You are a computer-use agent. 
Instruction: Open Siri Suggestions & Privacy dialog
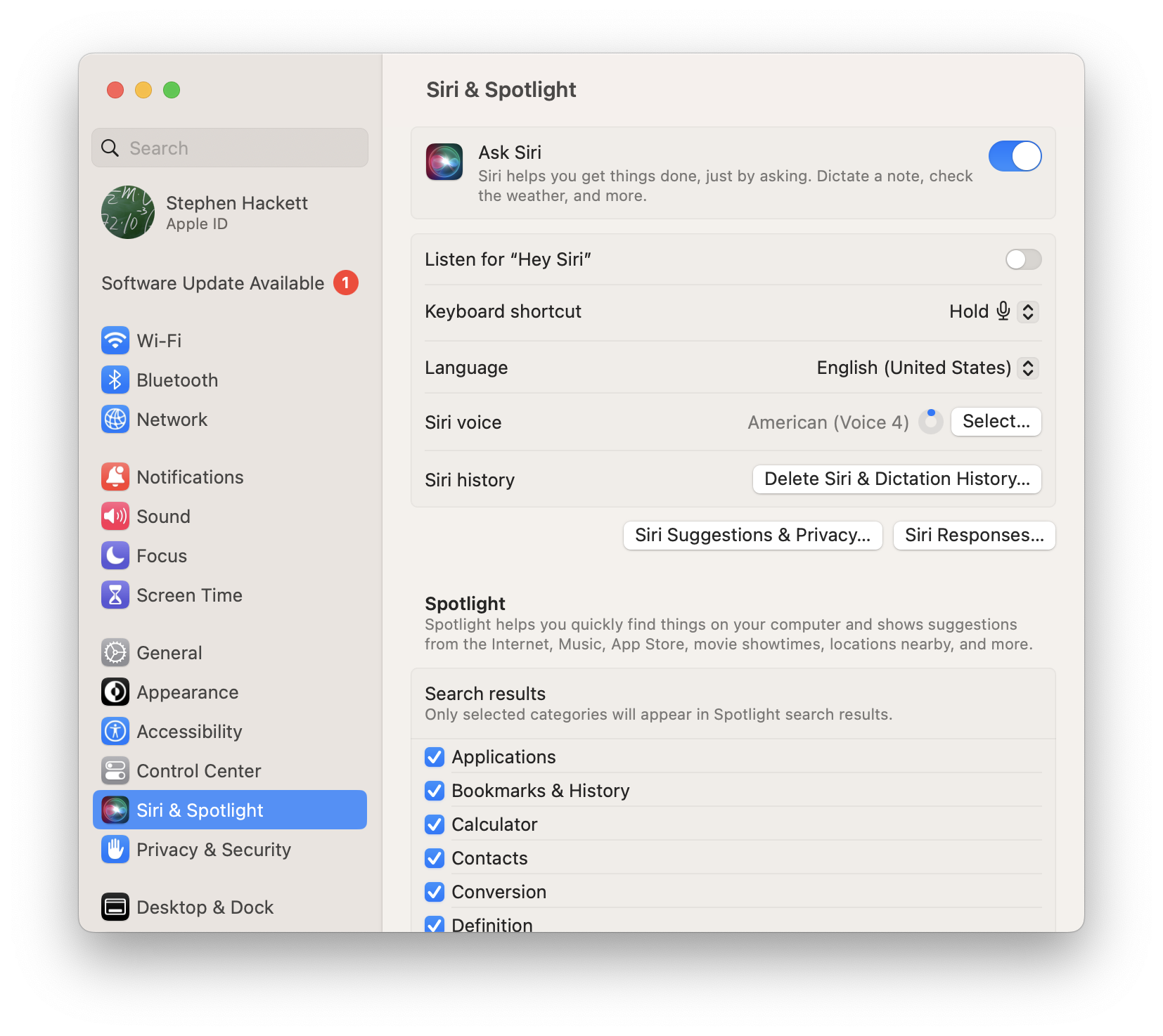point(753,536)
